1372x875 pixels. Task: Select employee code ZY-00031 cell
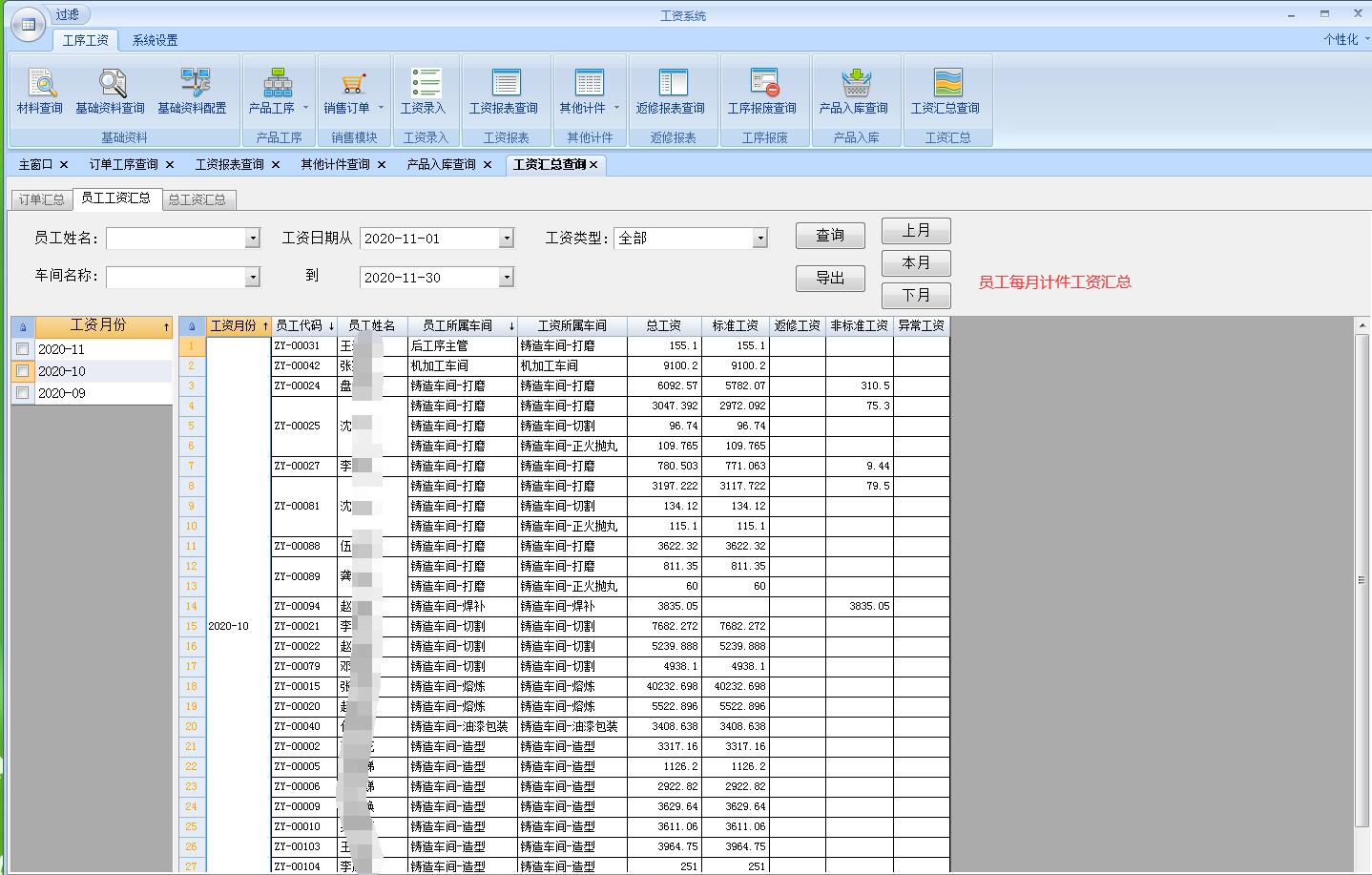(x=304, y=345)
